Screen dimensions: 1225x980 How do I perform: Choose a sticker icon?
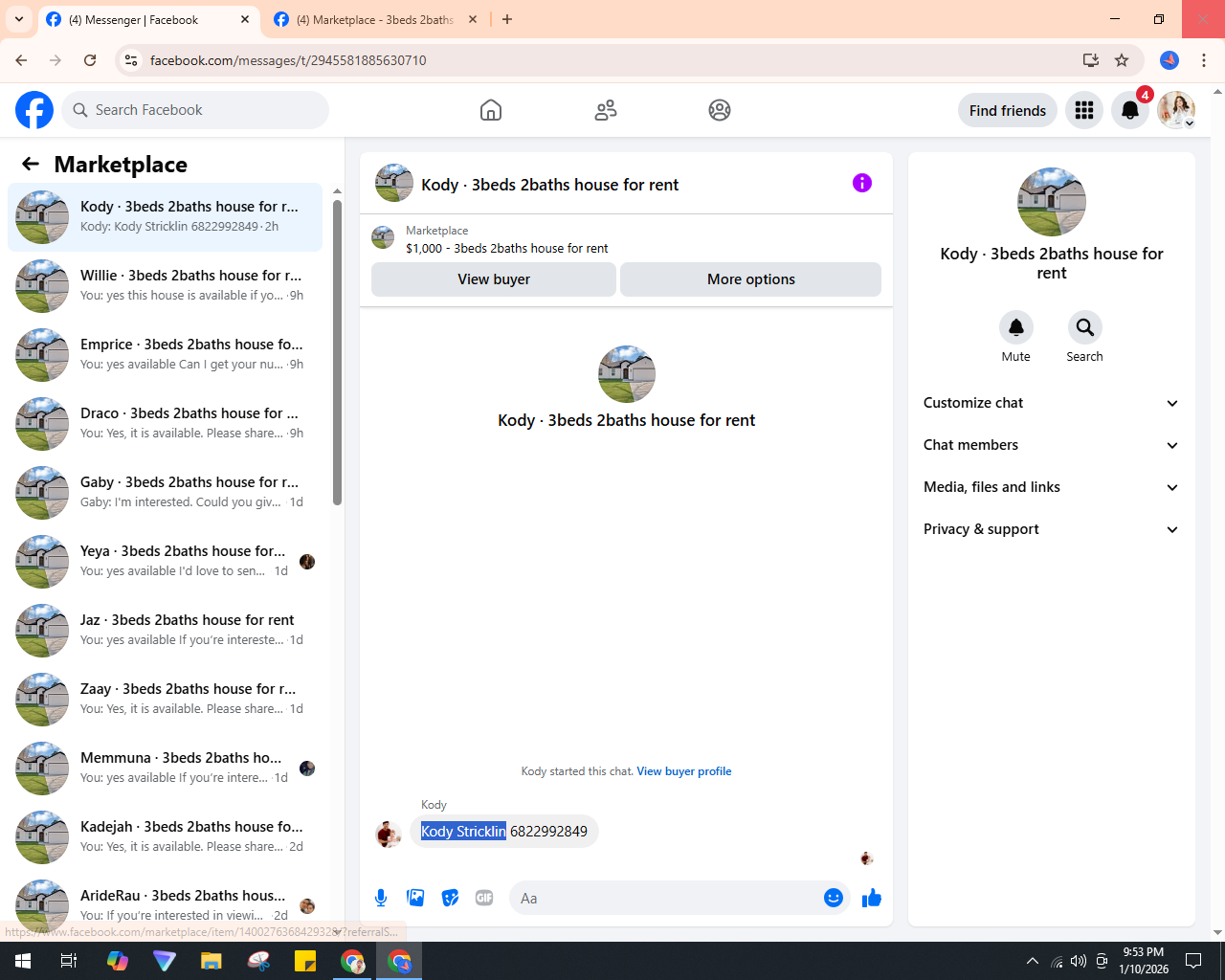click(450, 898)
